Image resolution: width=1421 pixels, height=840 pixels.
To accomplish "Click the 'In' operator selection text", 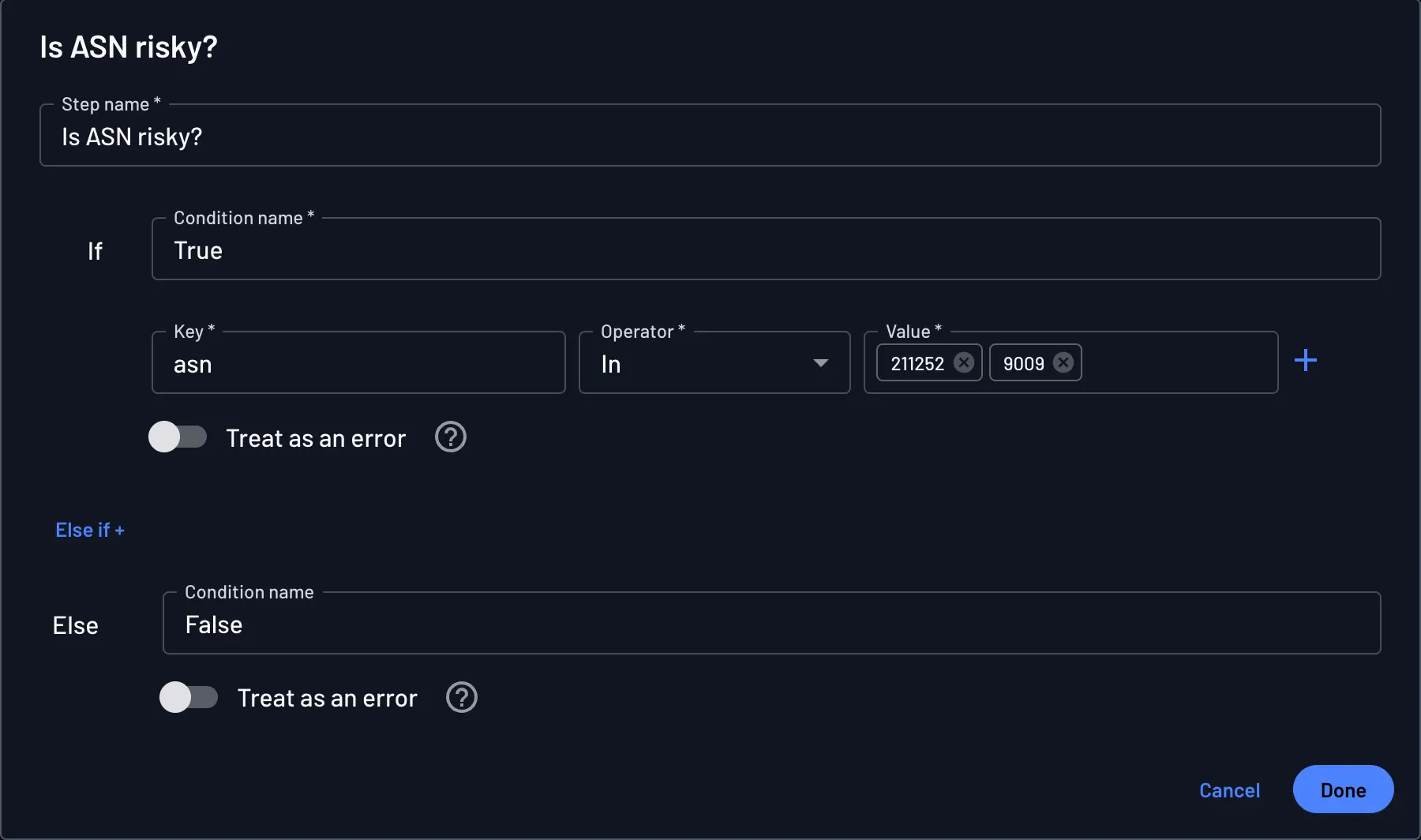I will pyautogui.click(x=611, y=364).
